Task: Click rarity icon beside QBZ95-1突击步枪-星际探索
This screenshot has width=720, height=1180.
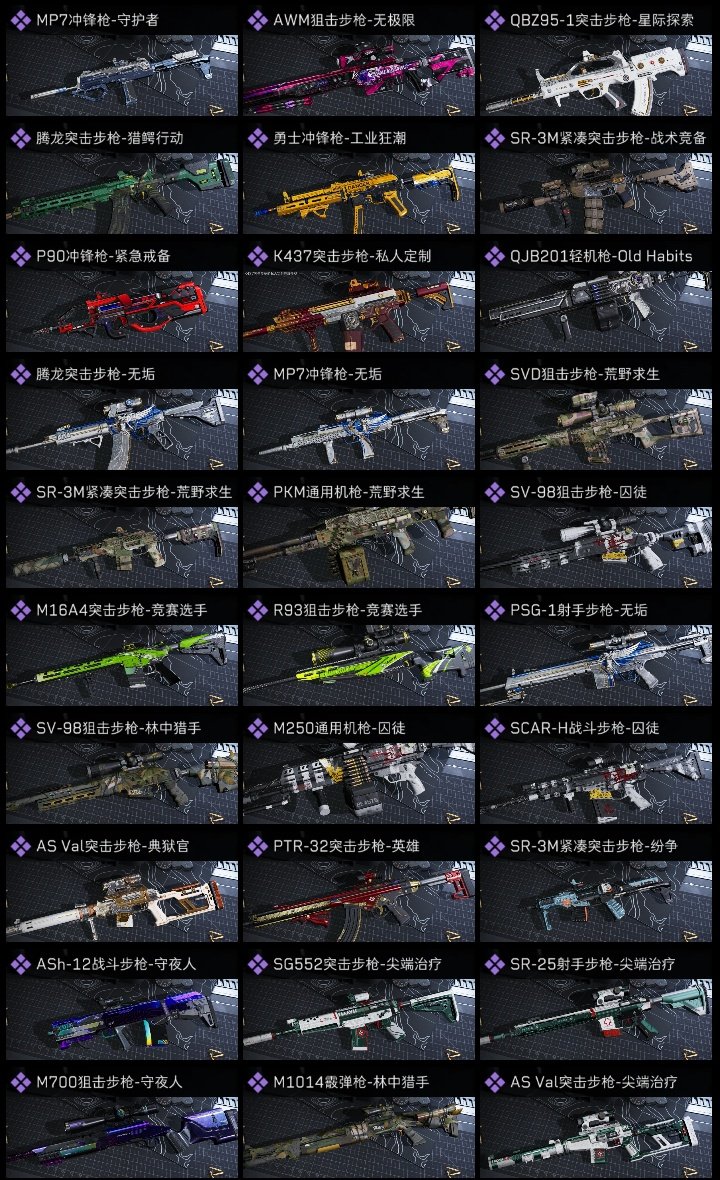Action: pyautogui.click(x=494, y=20)
